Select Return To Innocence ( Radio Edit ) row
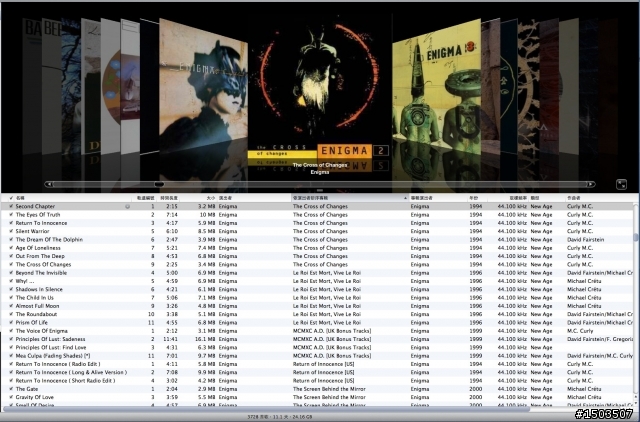 [x=317, y=364]
